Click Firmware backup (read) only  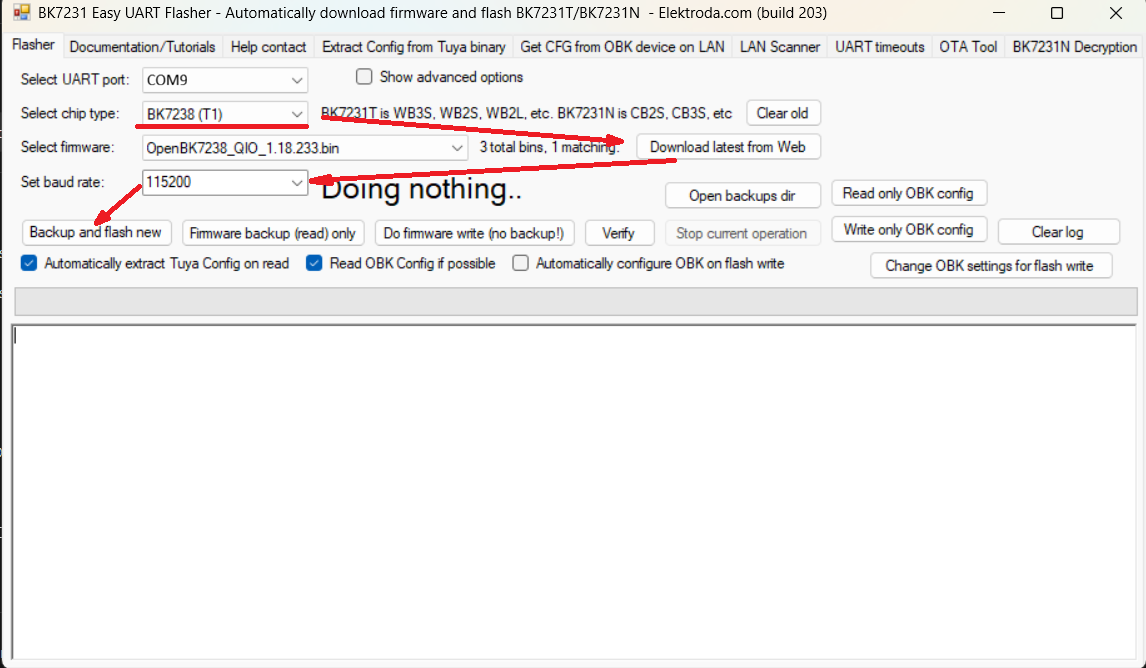[273, 233]
